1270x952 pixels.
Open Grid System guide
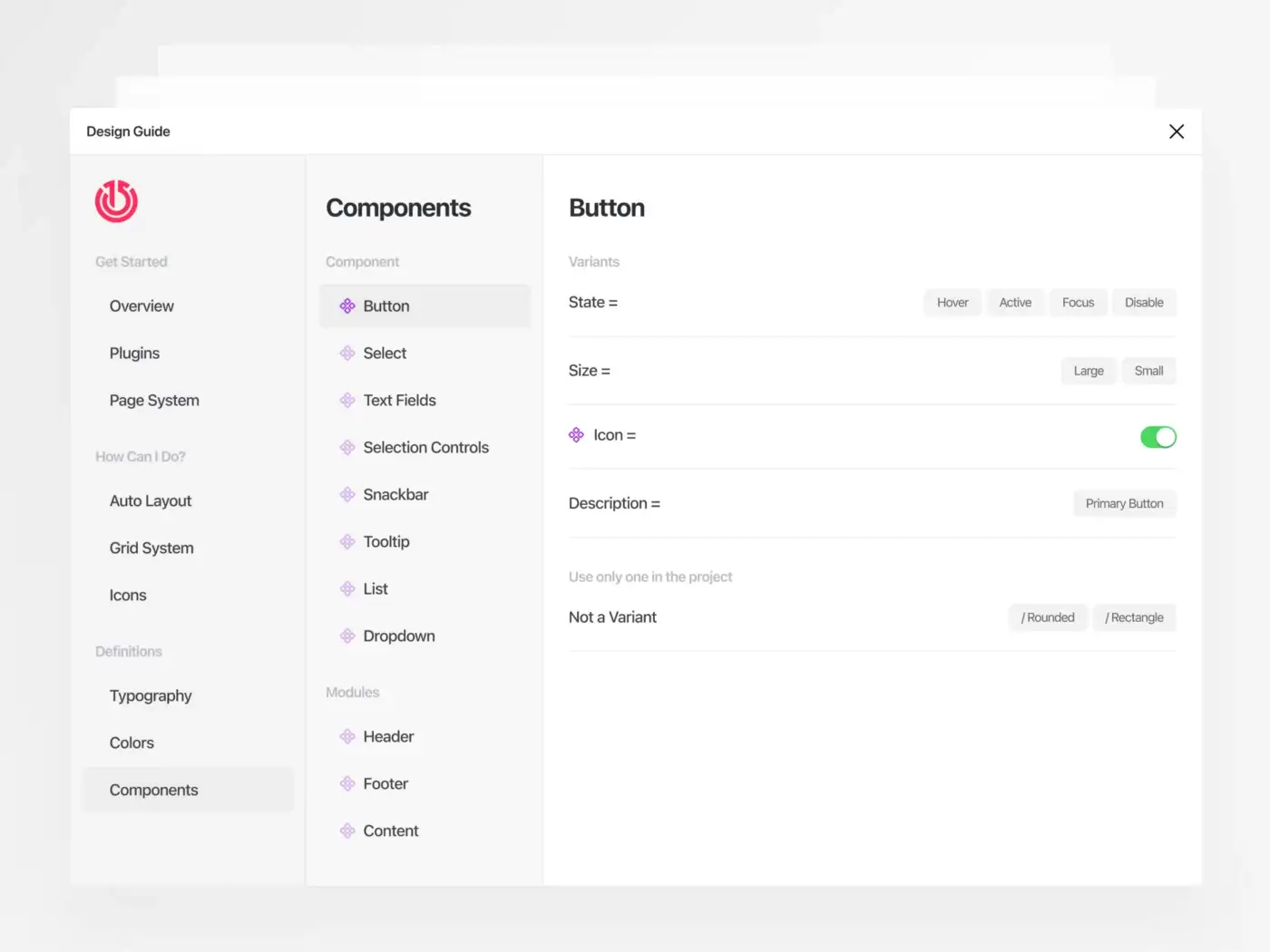point(151,549)
